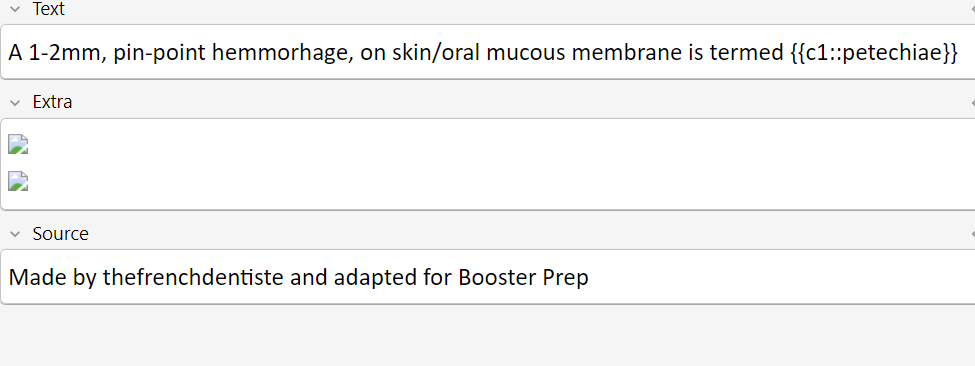The width and height of the screenshot is (975, 366).
Task: Click the Source field label
Action: (x=60, y=234)
